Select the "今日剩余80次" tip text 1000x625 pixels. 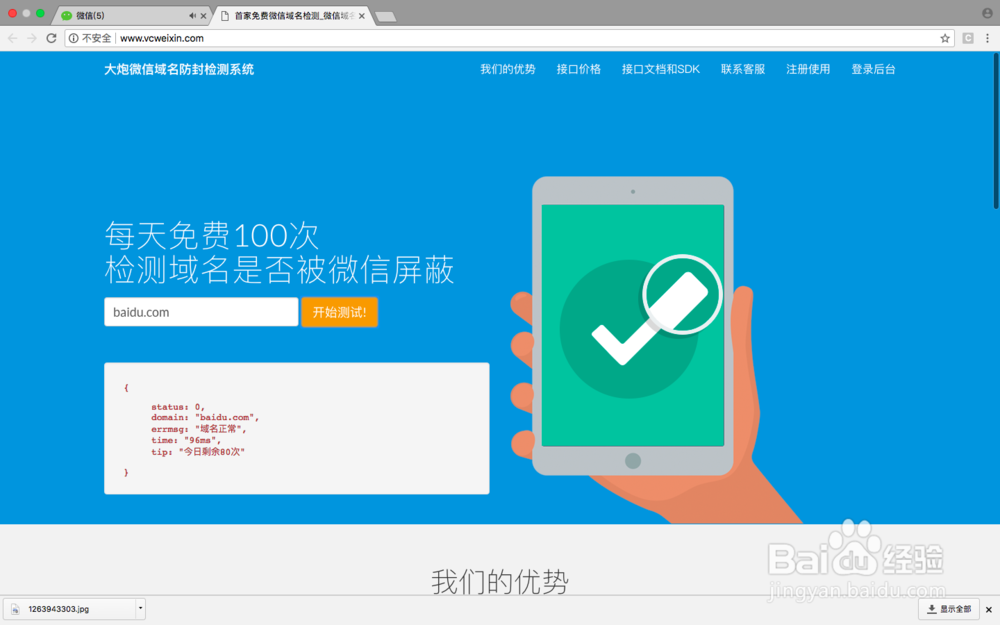[x=212, y=452]
